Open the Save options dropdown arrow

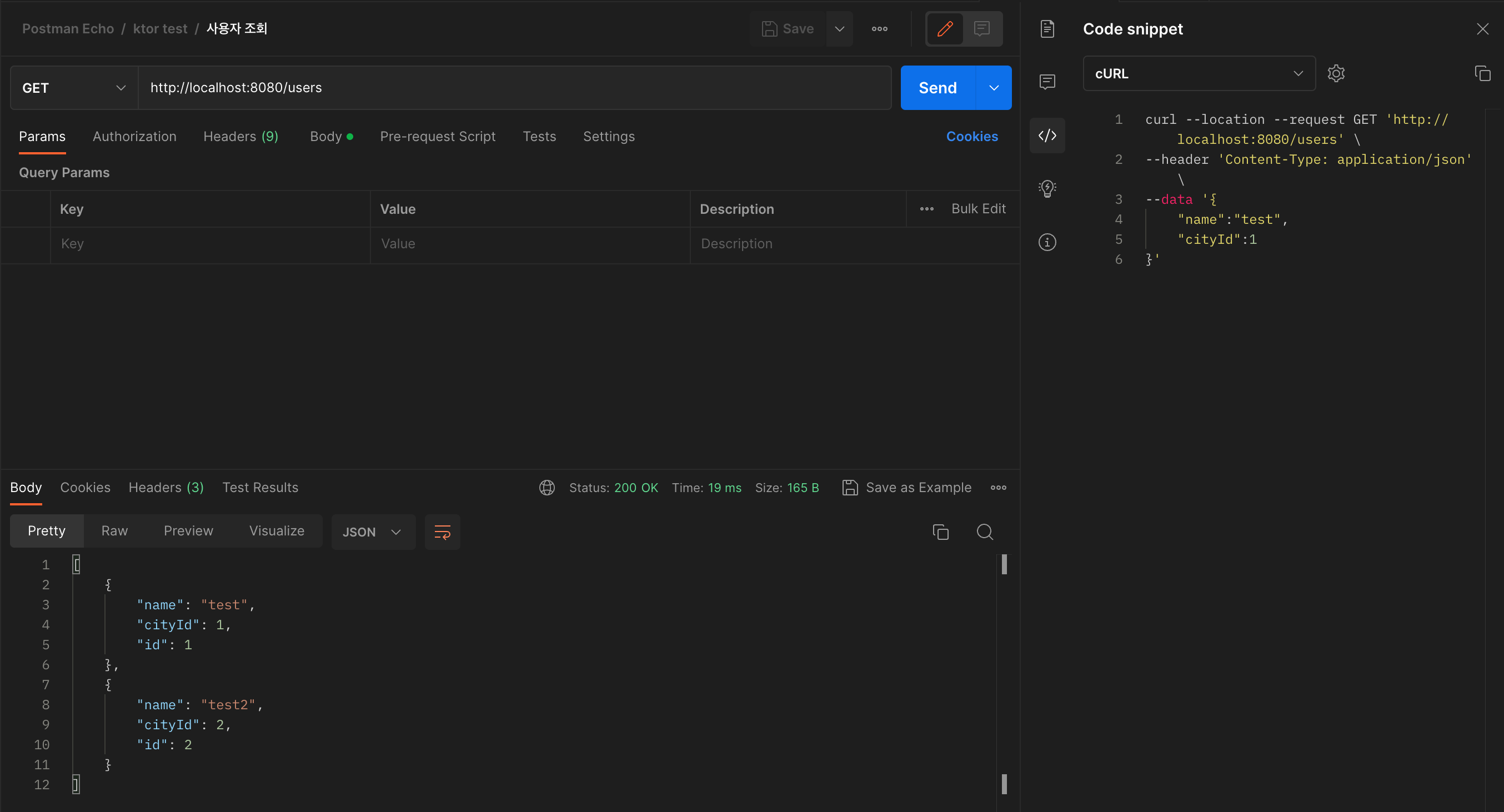(840, 29)
